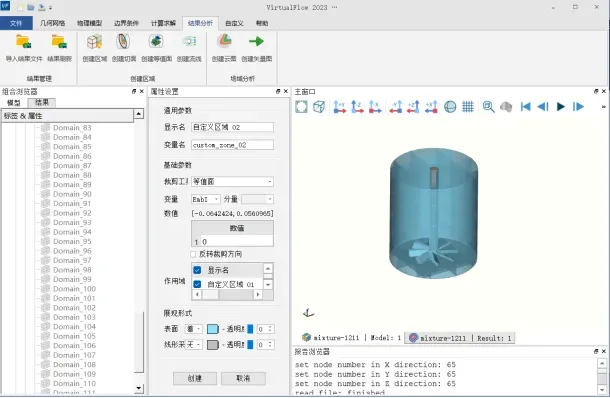Click the sphere perspective view icon
Screen dimensions: 610x398
point(450,107)
